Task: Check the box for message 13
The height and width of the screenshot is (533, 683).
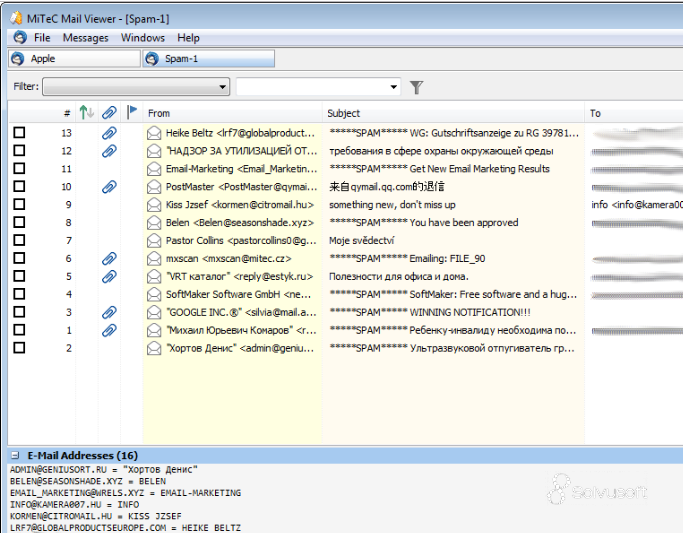Action: click(x=19, y=132)
